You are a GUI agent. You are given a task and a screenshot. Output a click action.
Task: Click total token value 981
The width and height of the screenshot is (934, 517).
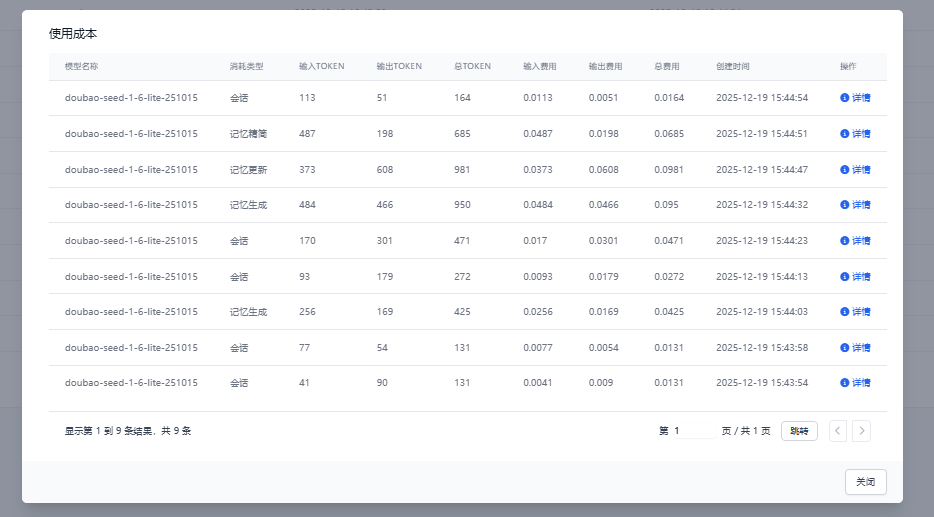pyautogui.click(x=462, y=170)
